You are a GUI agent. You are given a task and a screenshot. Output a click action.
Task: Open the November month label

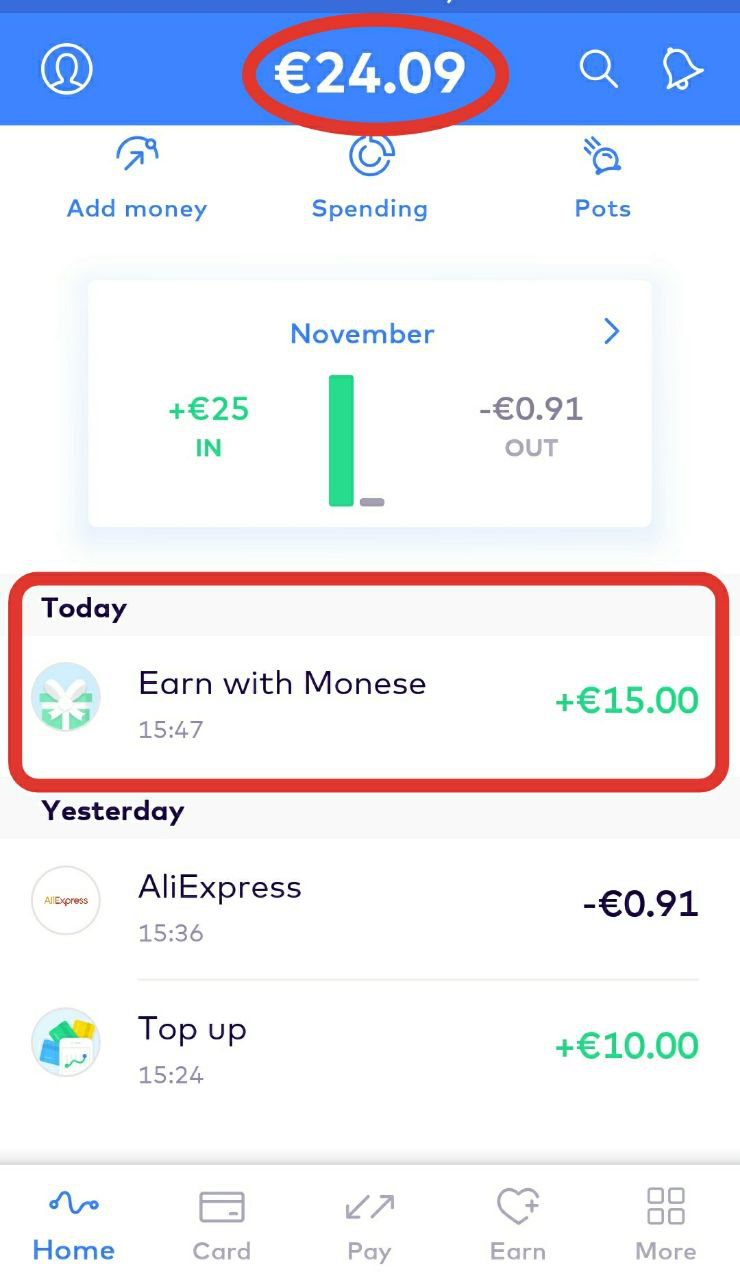[x=362, y=333]
